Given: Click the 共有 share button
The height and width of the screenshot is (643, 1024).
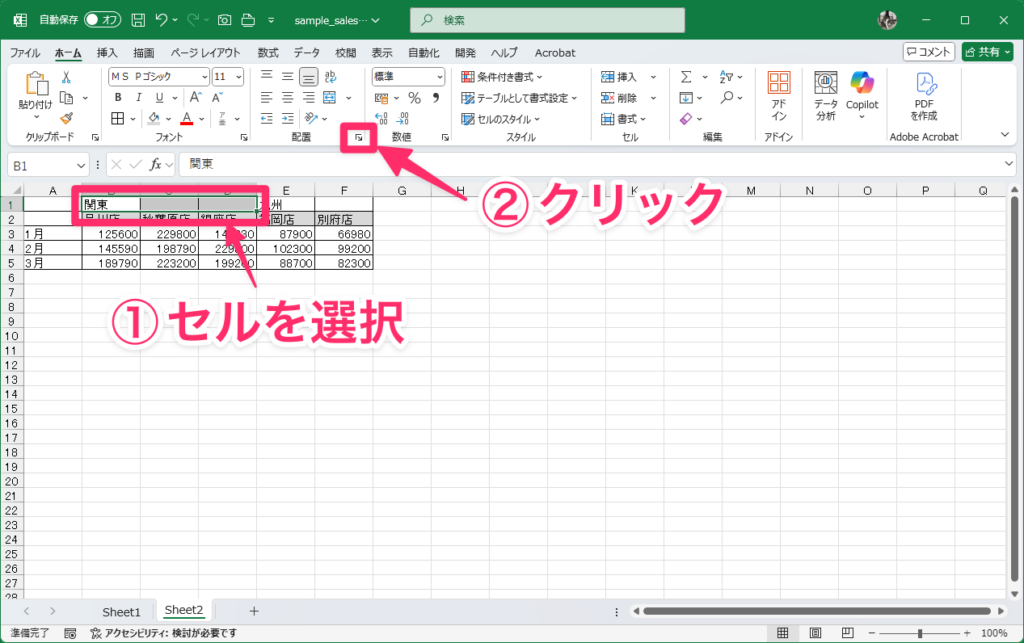Looking at the screenshot, I should click(986, 52).
